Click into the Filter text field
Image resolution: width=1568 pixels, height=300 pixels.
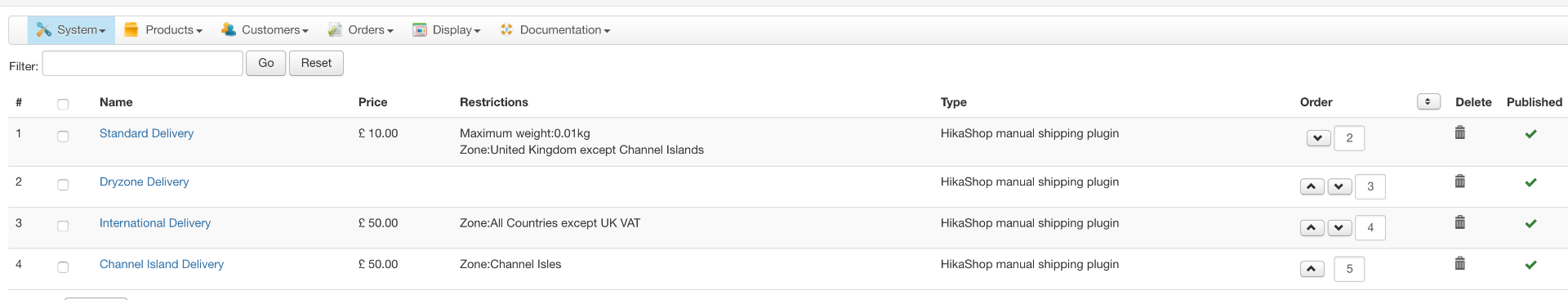pos(143,63)
